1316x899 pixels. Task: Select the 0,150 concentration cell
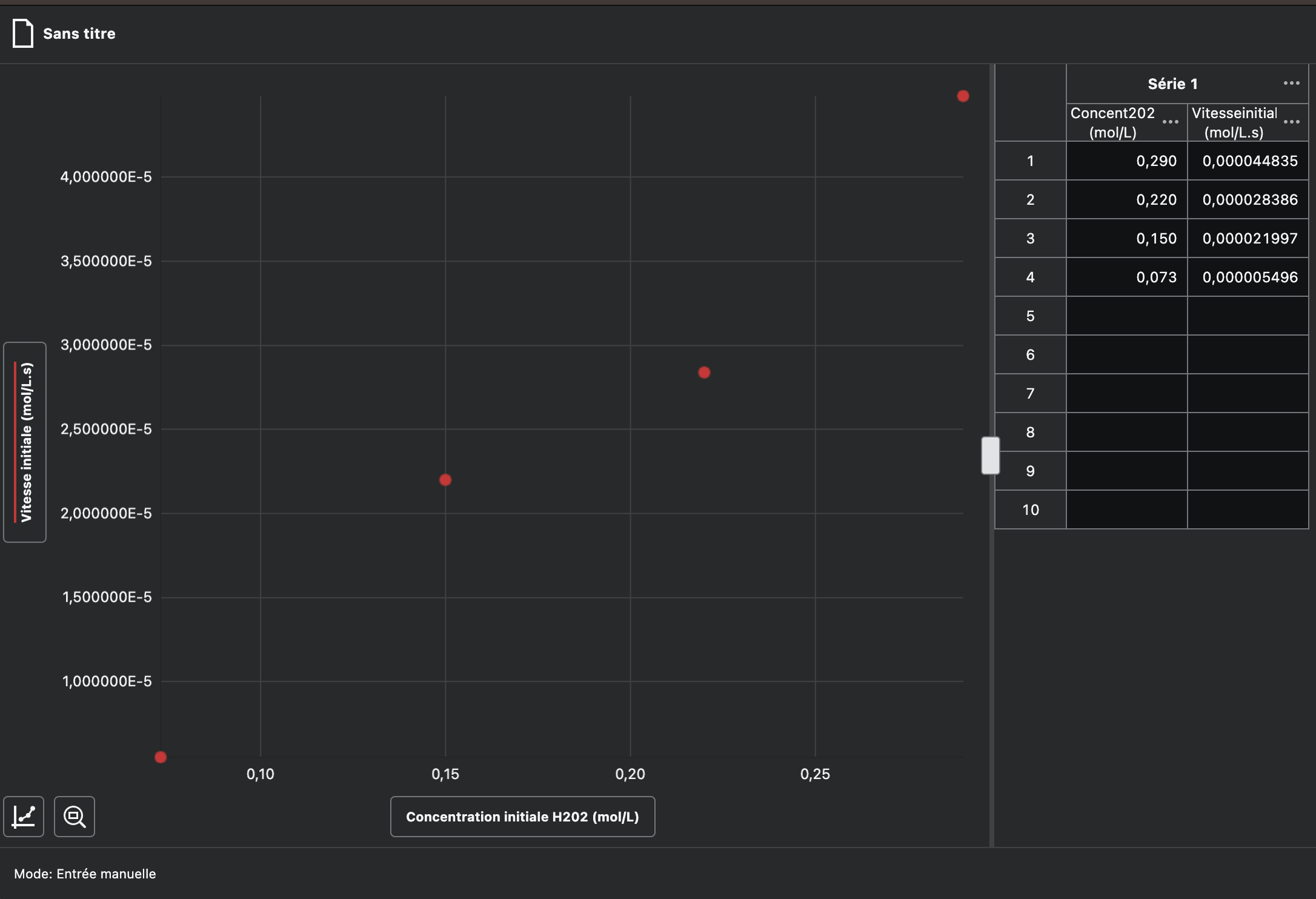point(1126,239)
